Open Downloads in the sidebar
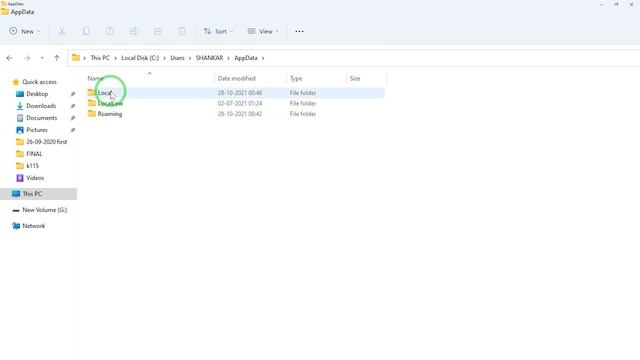This screenshot has width=640, height=360. (41, 106)
